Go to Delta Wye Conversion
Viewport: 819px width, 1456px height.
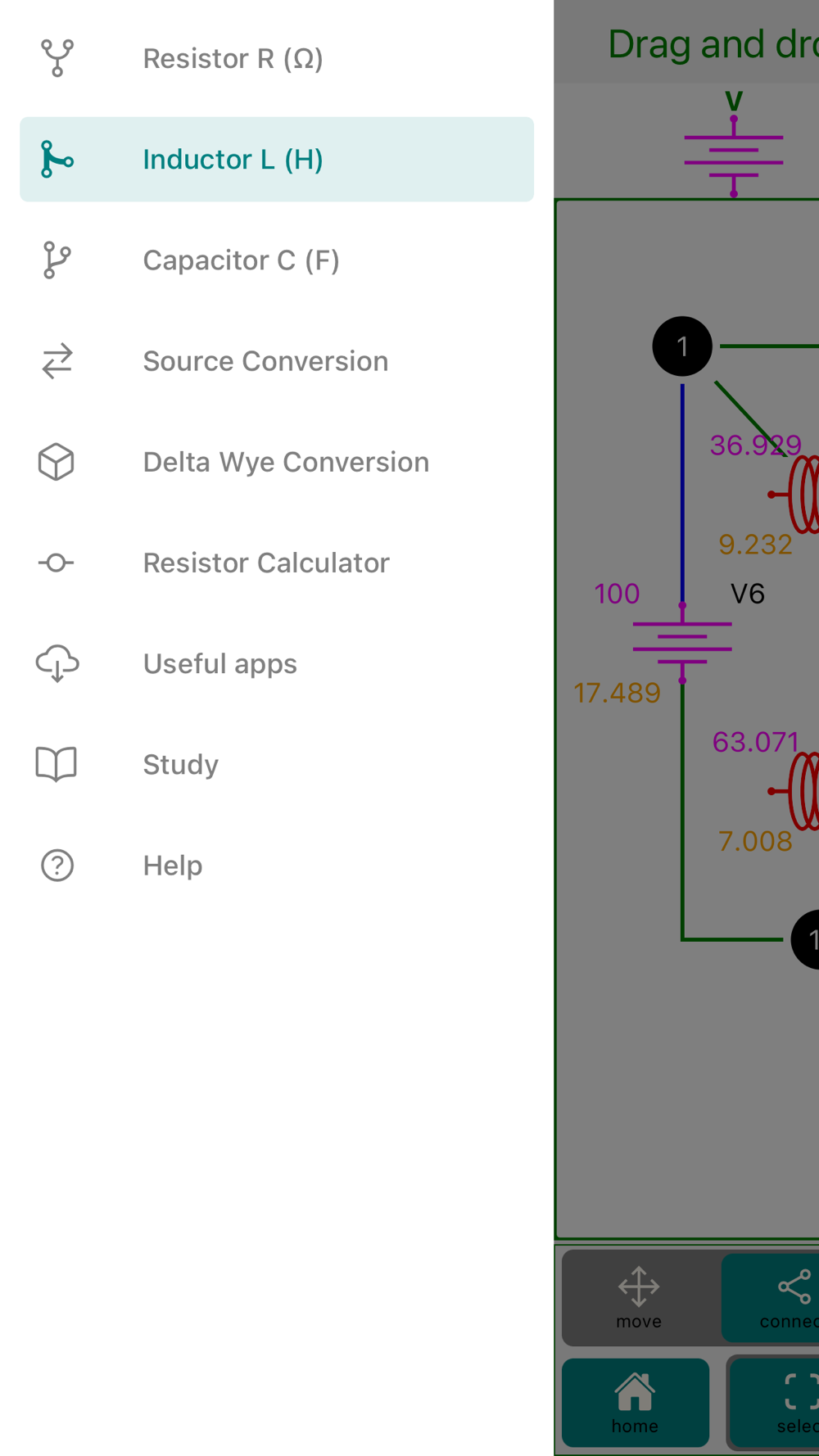pos(277,462)
